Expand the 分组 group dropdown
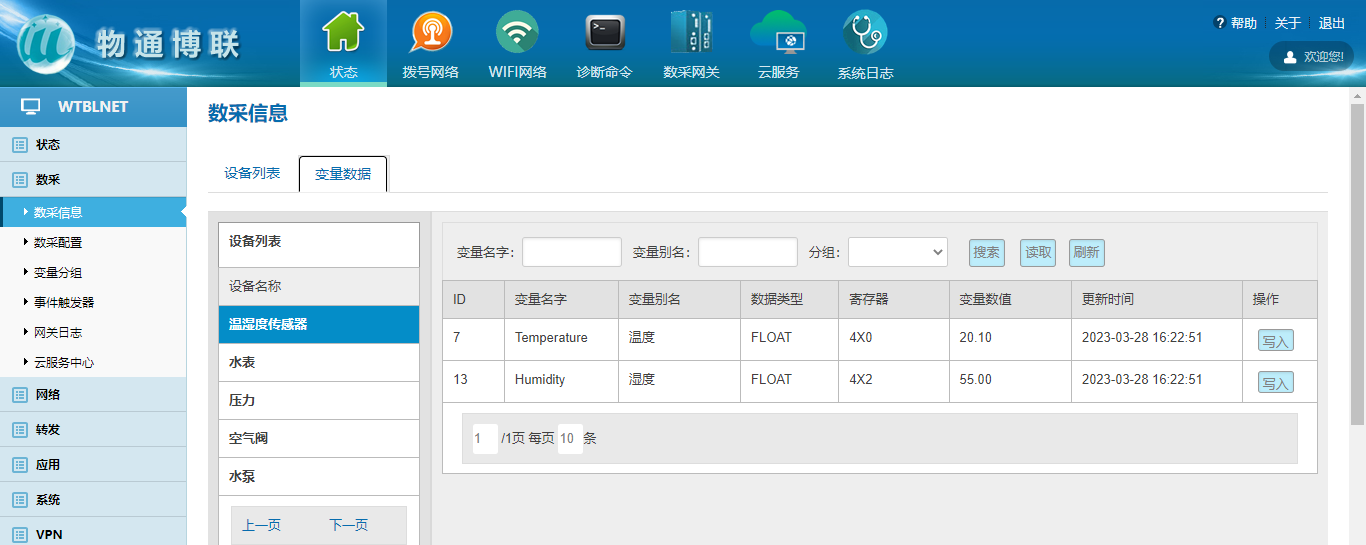Viewport: 1366px width, 545px height. [x=897, y=252]
